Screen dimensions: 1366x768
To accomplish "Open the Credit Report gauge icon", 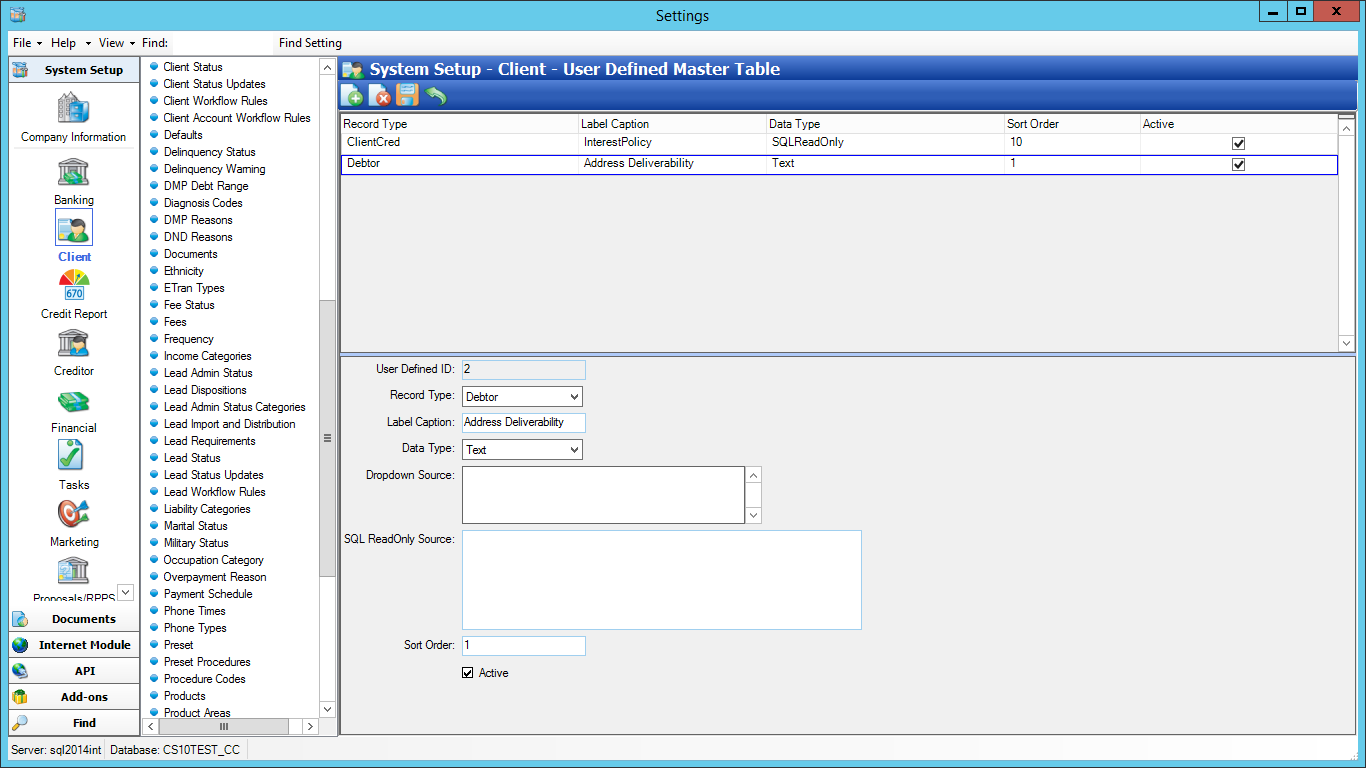I will click(74, 285).
